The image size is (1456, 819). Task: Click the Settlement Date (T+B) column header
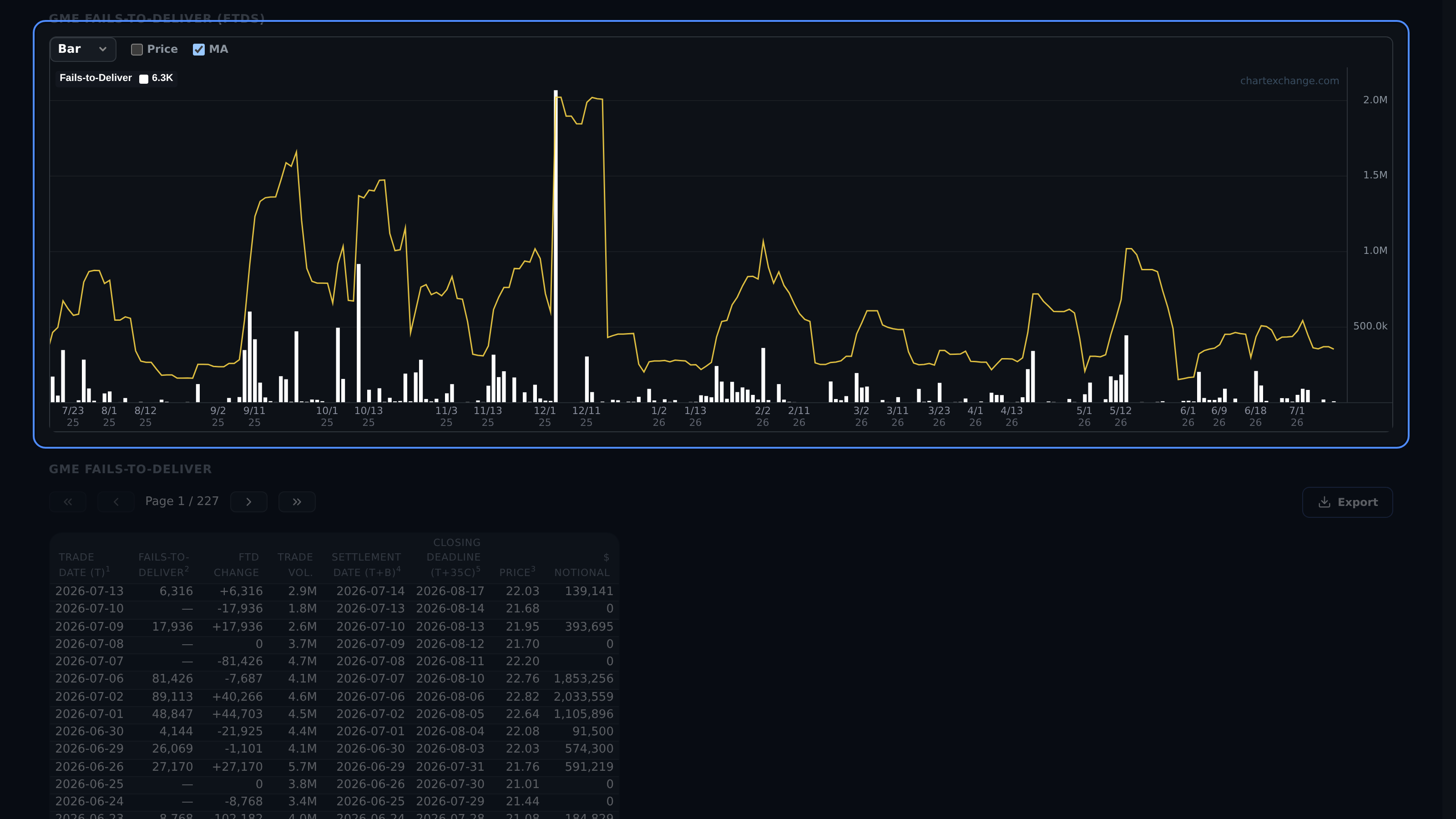coord(366,564)
